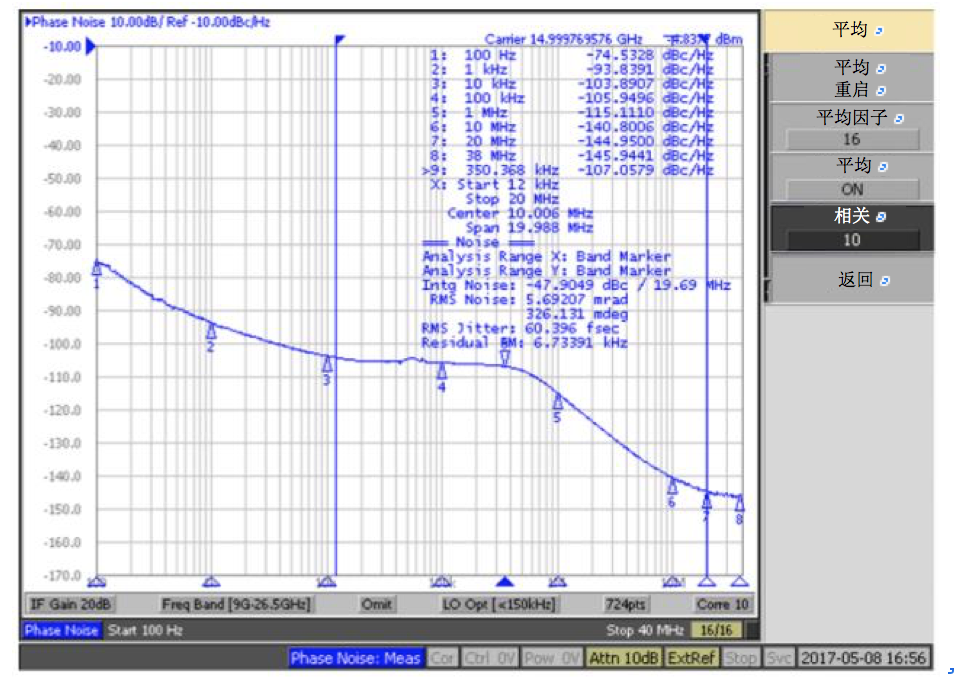Click the 724pts indicator
This screenshot has height=682, width=960.
point(625,604)
